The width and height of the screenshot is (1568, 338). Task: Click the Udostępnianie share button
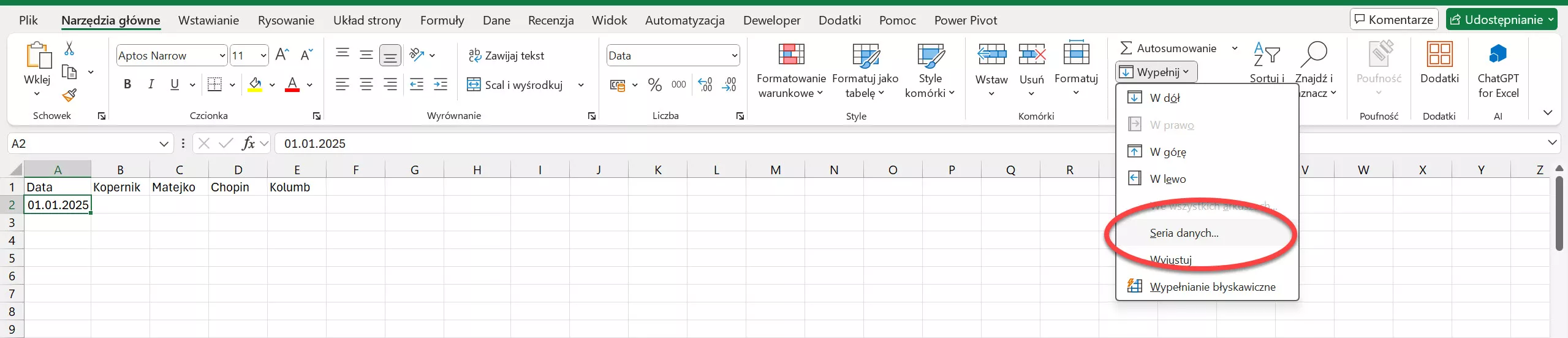click(1501, 20)
